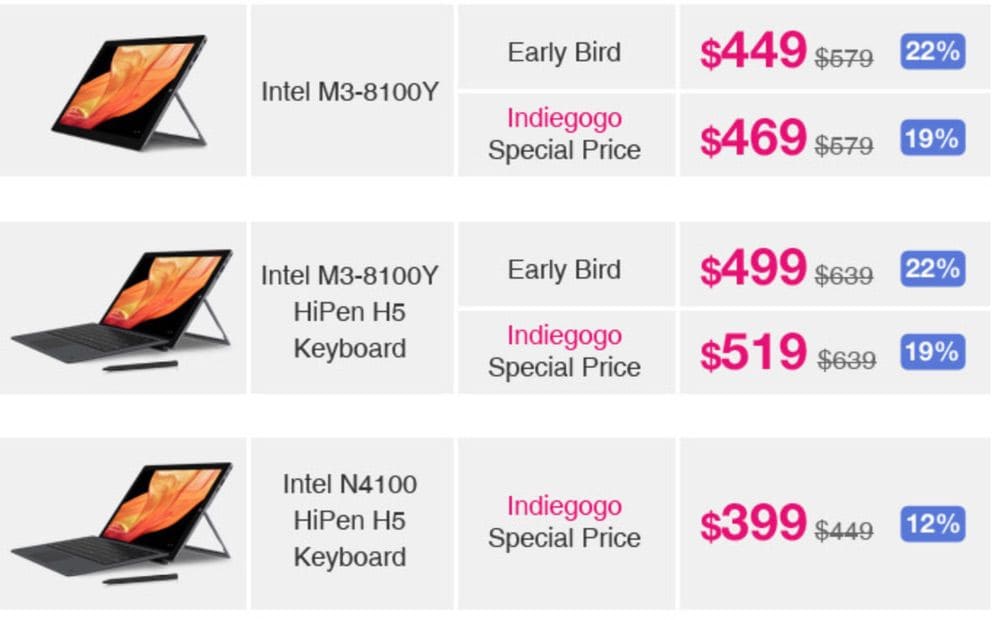Click the $519 price
This screenshot has height=620, width=1000.
[753, 353]
